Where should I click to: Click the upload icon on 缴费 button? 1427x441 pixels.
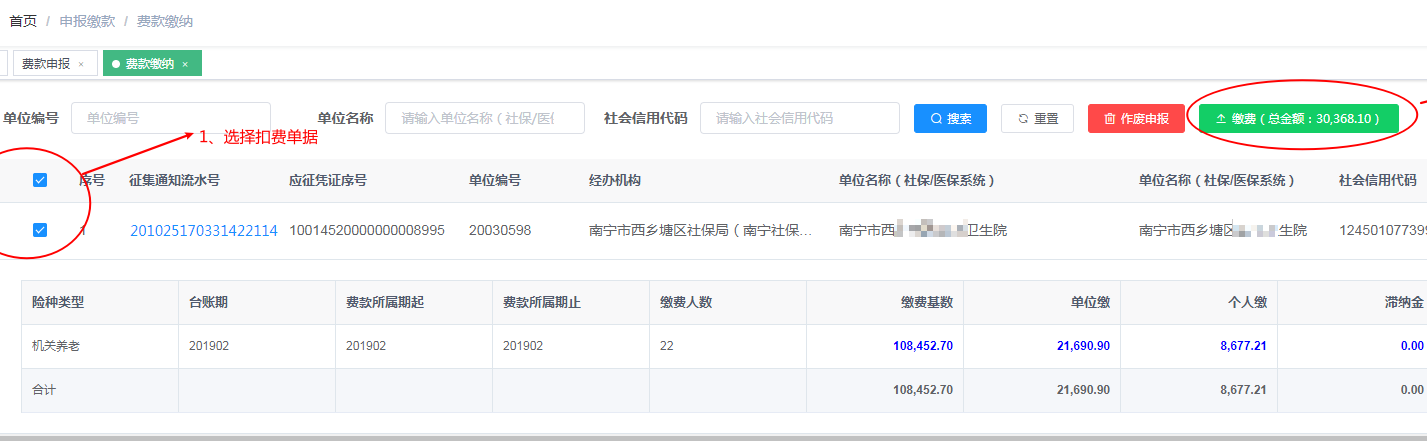click(x=1221, y=119)
